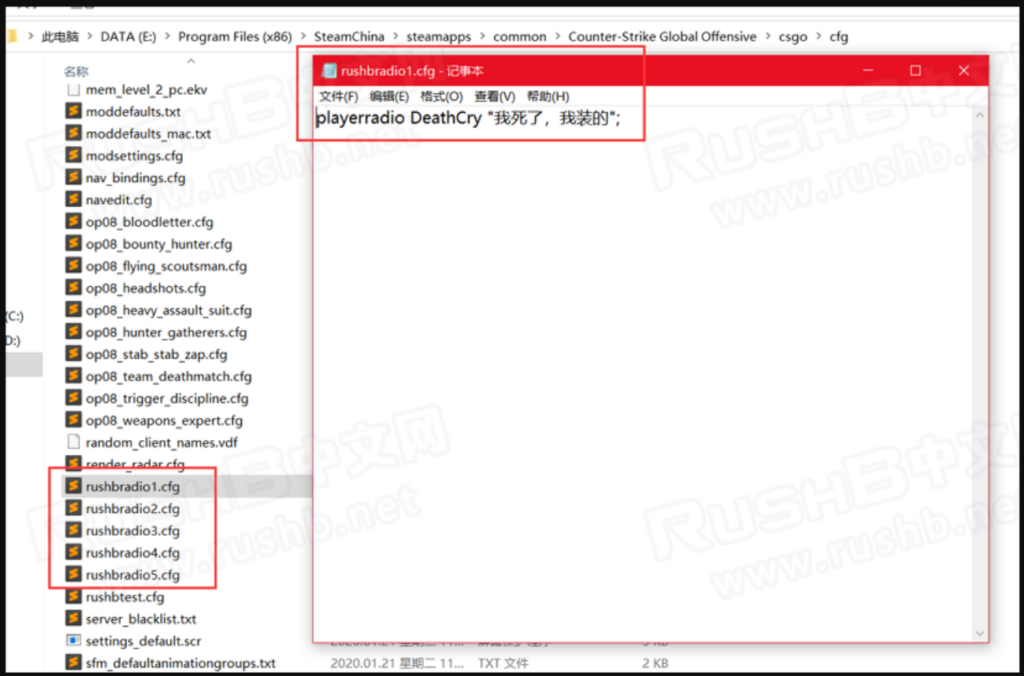Sort files by the 名称 column header
This screenshot has height=676, width=1024.
76,71
